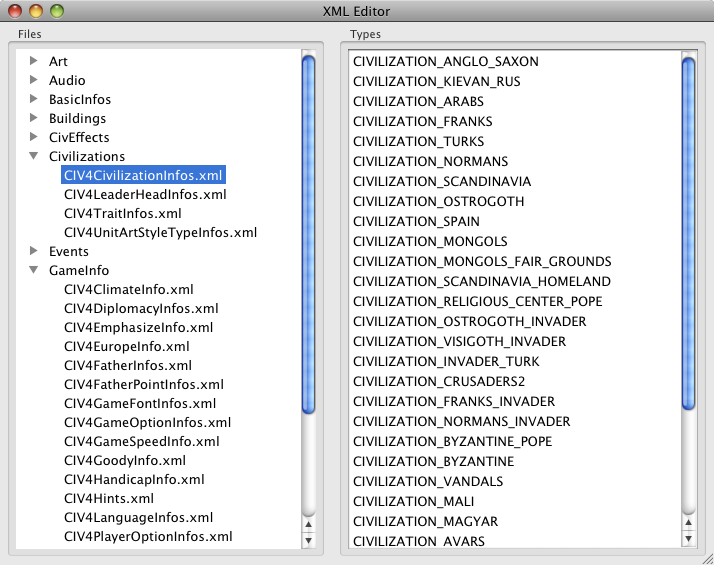Screen dimensions: 714x565
Task: Select CIVILIZATION_VANDALS type
Action: [428, 482]
